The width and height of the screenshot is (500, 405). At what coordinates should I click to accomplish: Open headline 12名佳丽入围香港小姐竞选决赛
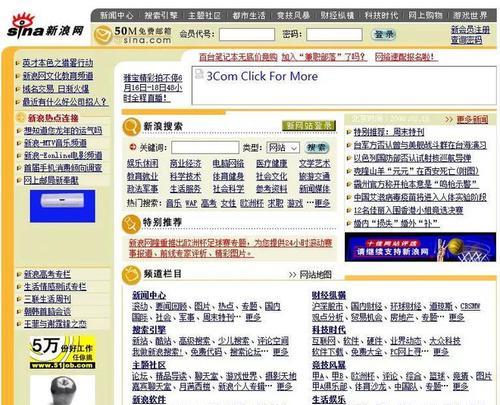coord(408,210)
